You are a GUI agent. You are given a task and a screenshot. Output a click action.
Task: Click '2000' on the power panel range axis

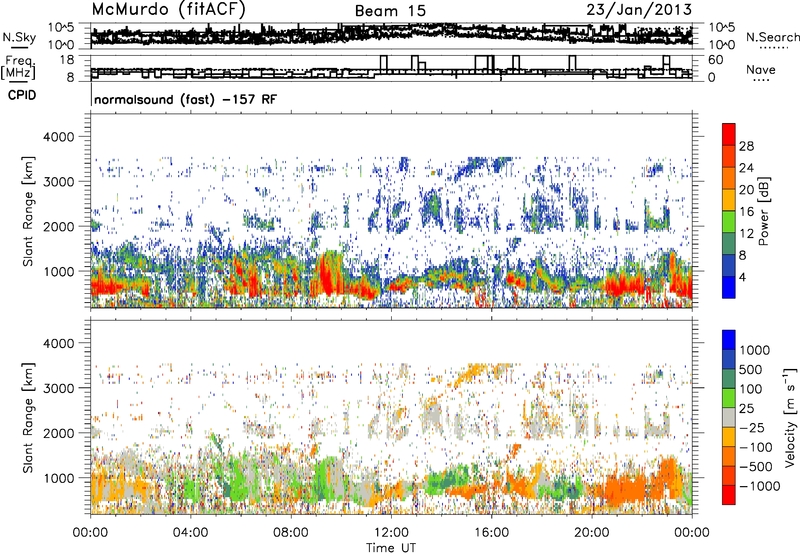58,226
